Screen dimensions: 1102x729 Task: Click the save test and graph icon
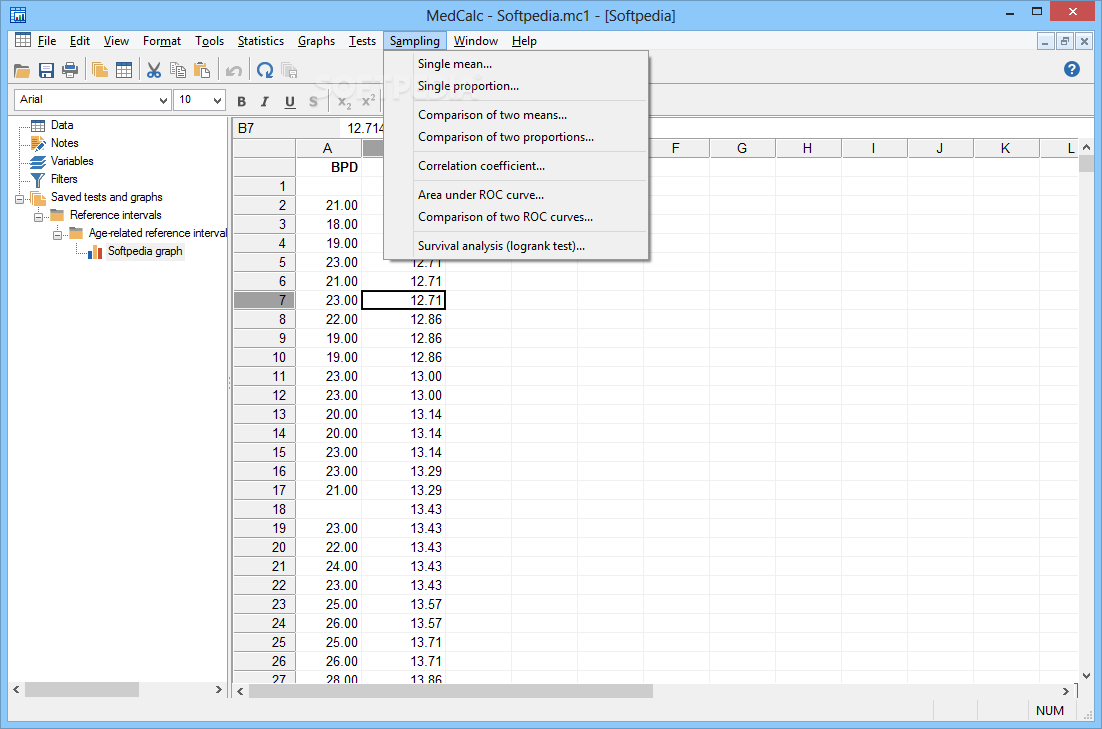289,70
